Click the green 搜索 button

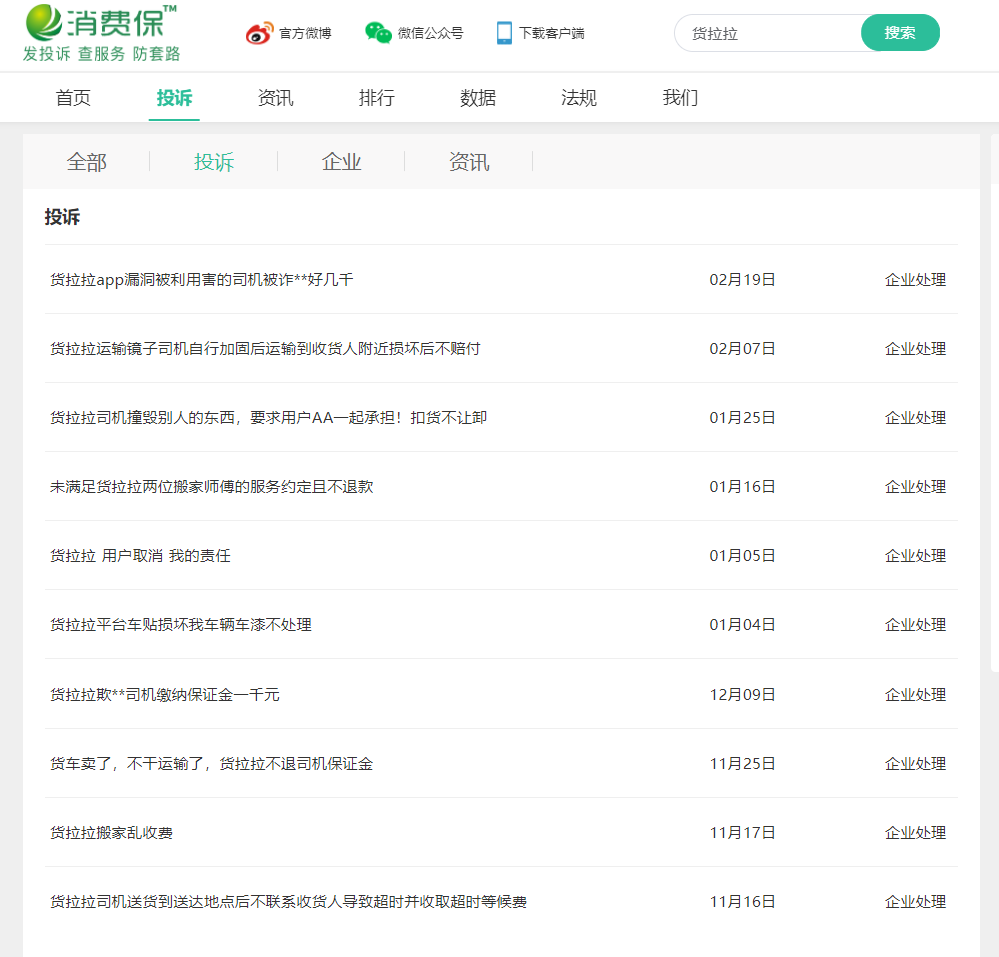900,32
